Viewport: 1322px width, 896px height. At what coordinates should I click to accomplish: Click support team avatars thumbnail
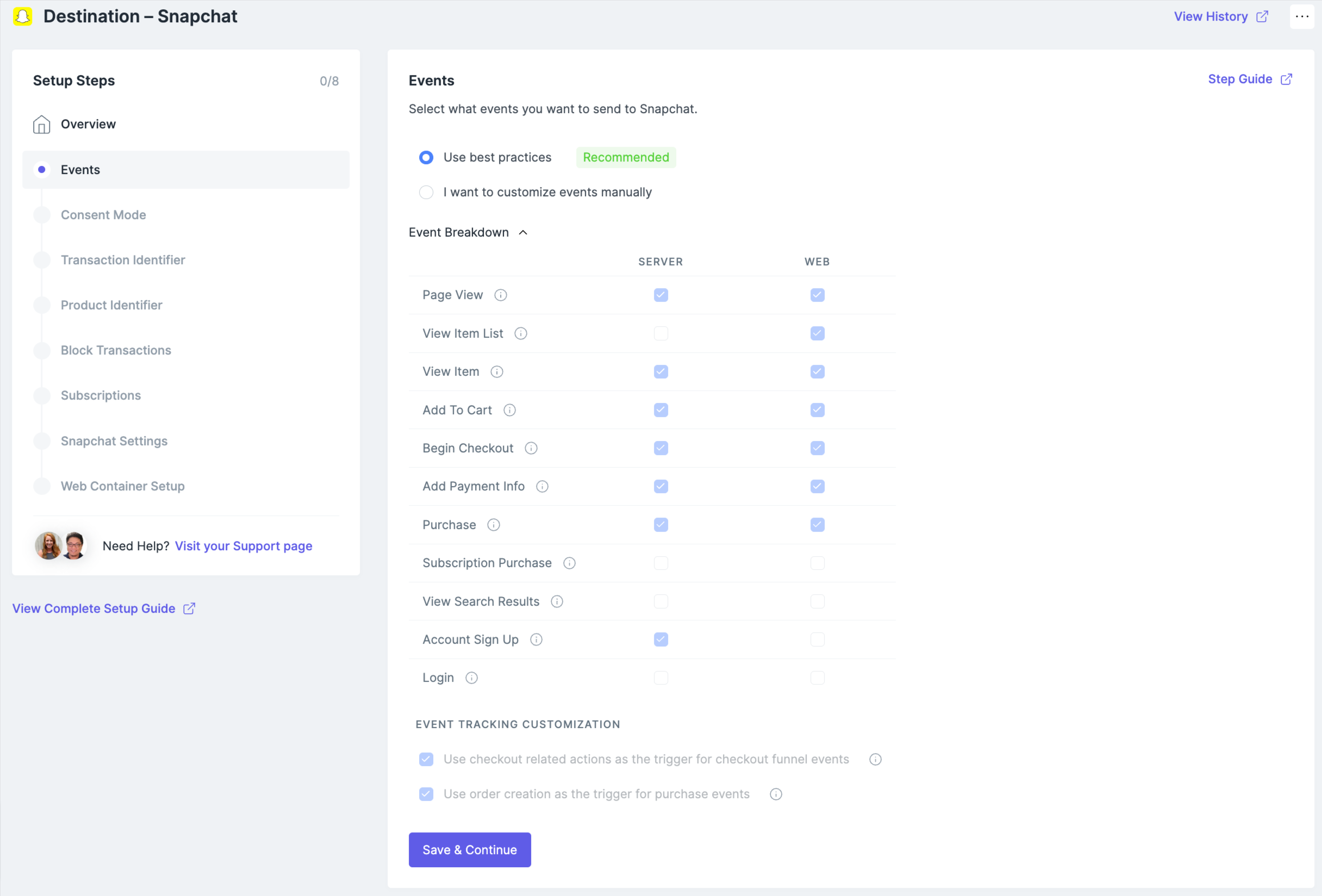pyautogui.click(x=61, y=545)
